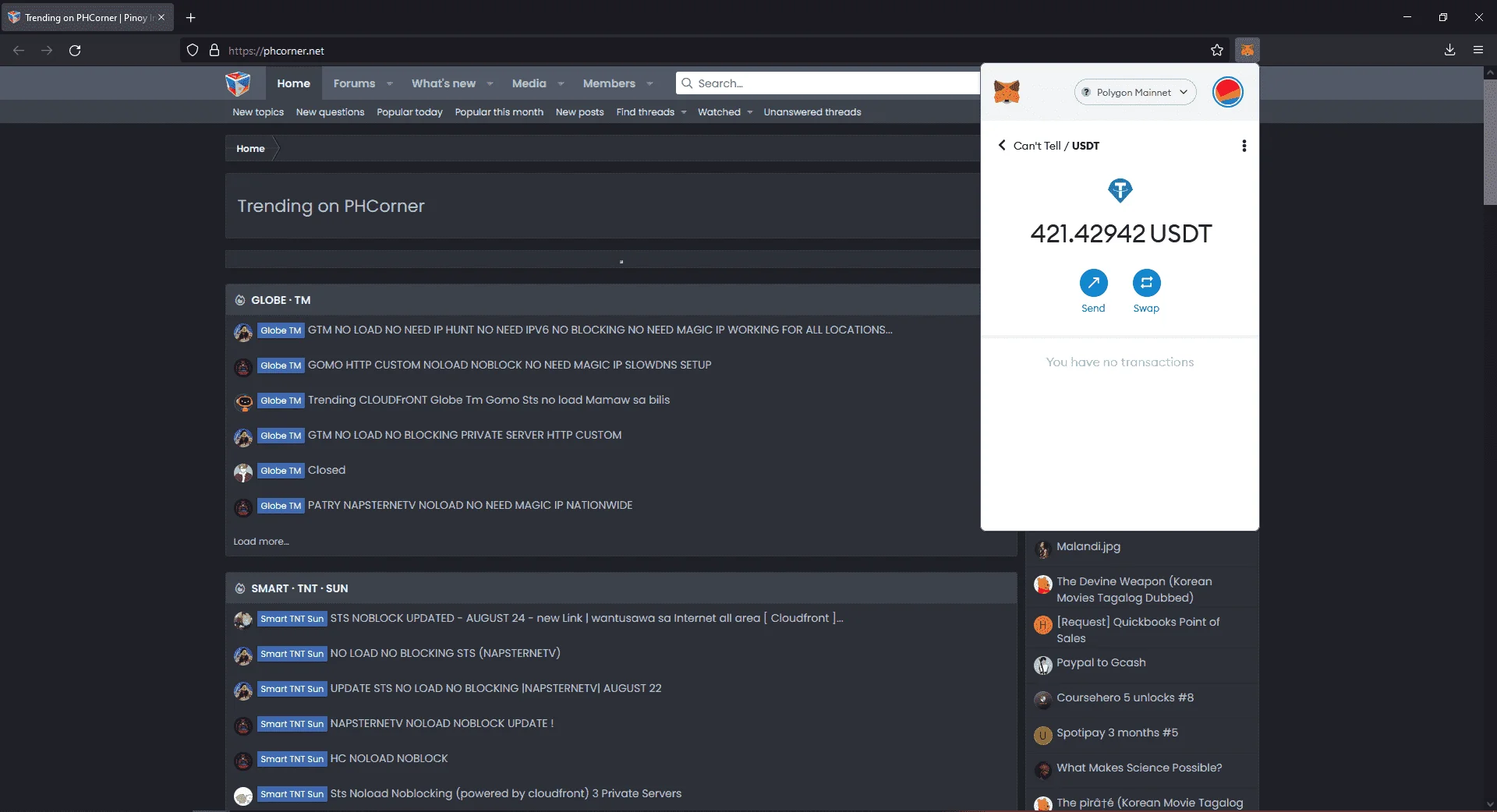The width and height of the screenshot is (1497, 812).
Task: Go back from the USDT asset page
Action: click(1002, 145)
